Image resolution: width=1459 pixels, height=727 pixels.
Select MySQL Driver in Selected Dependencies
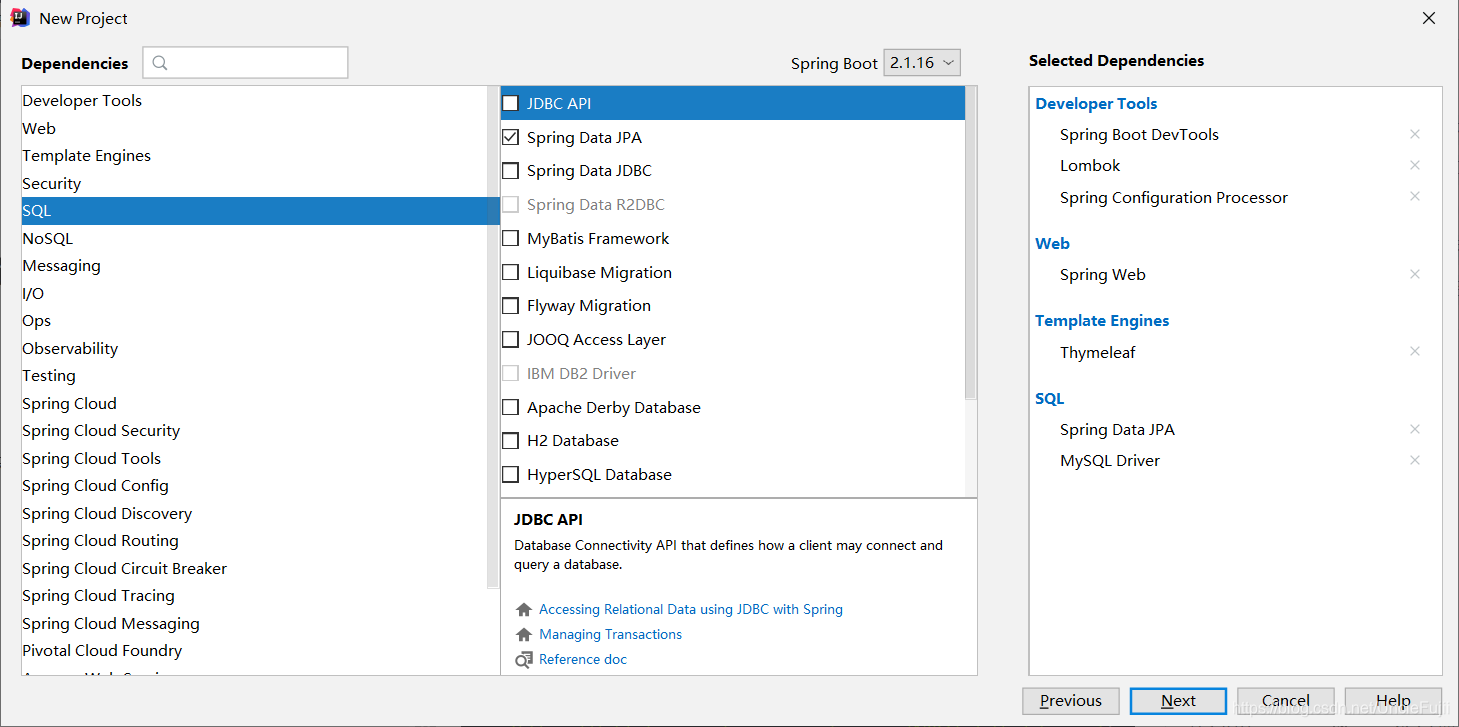(1110, 461)
